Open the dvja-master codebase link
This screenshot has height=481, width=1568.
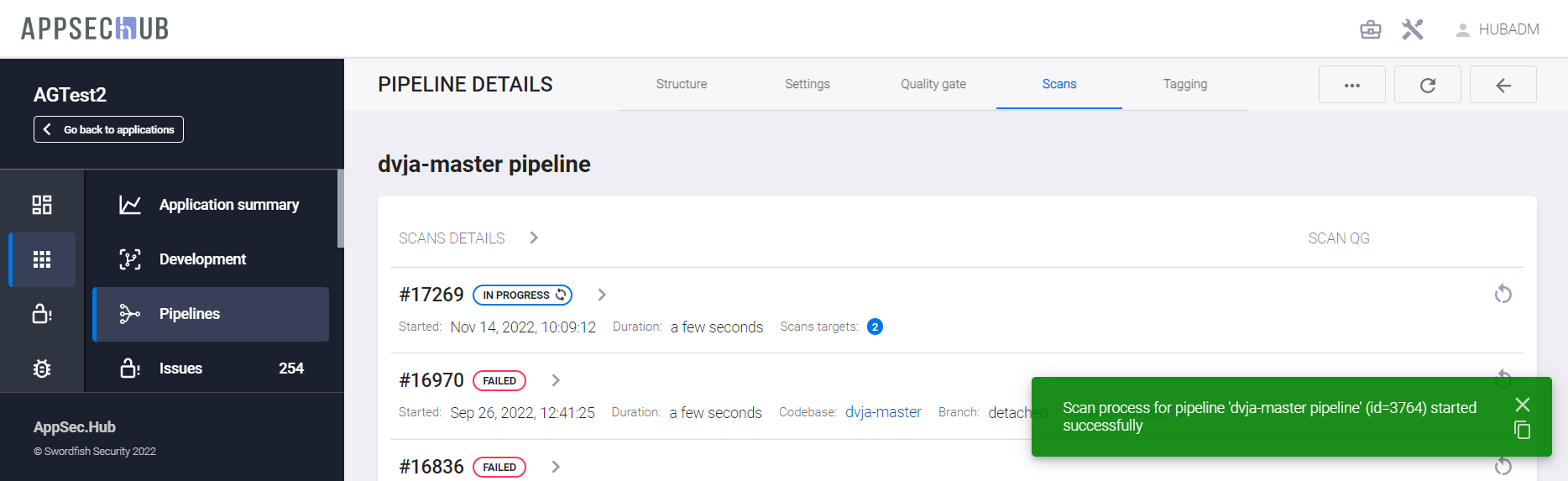[882, 412]
